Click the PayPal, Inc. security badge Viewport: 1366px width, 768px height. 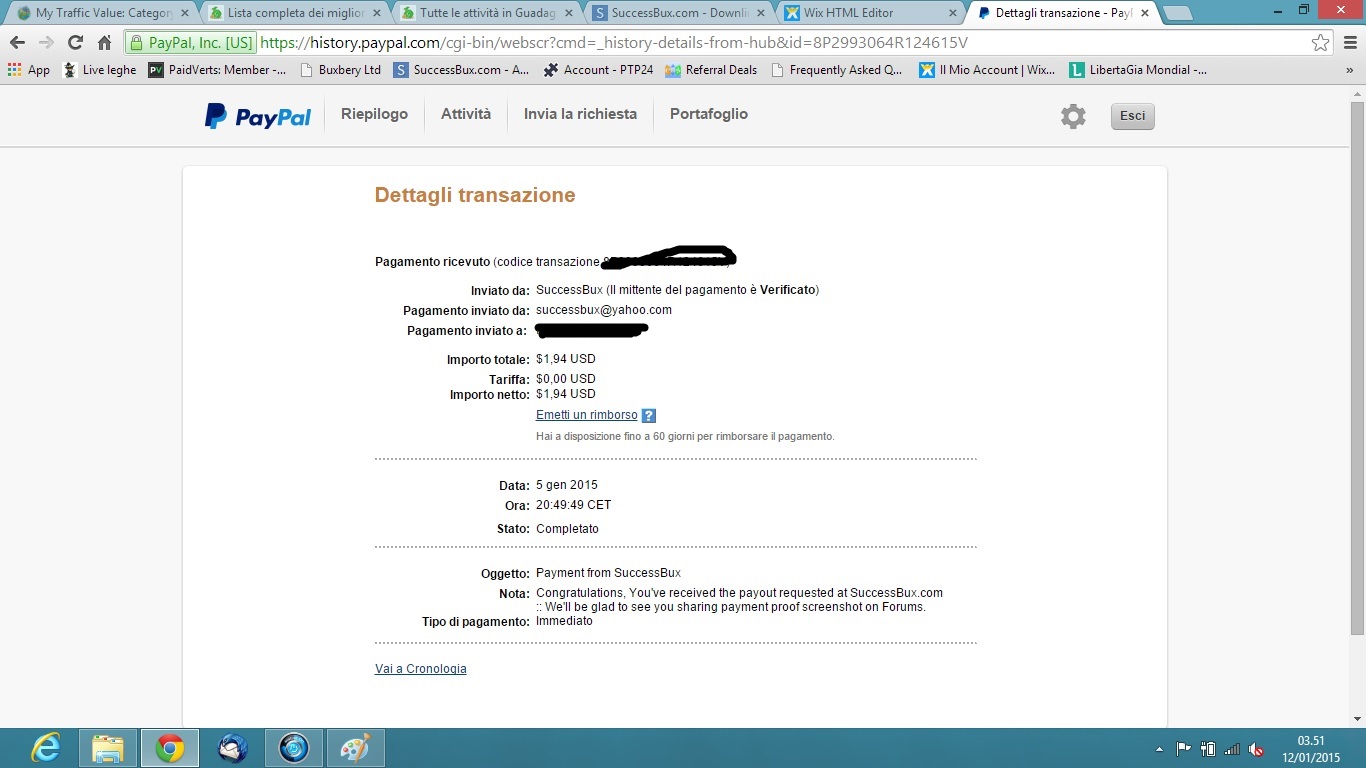pos(190,43)
